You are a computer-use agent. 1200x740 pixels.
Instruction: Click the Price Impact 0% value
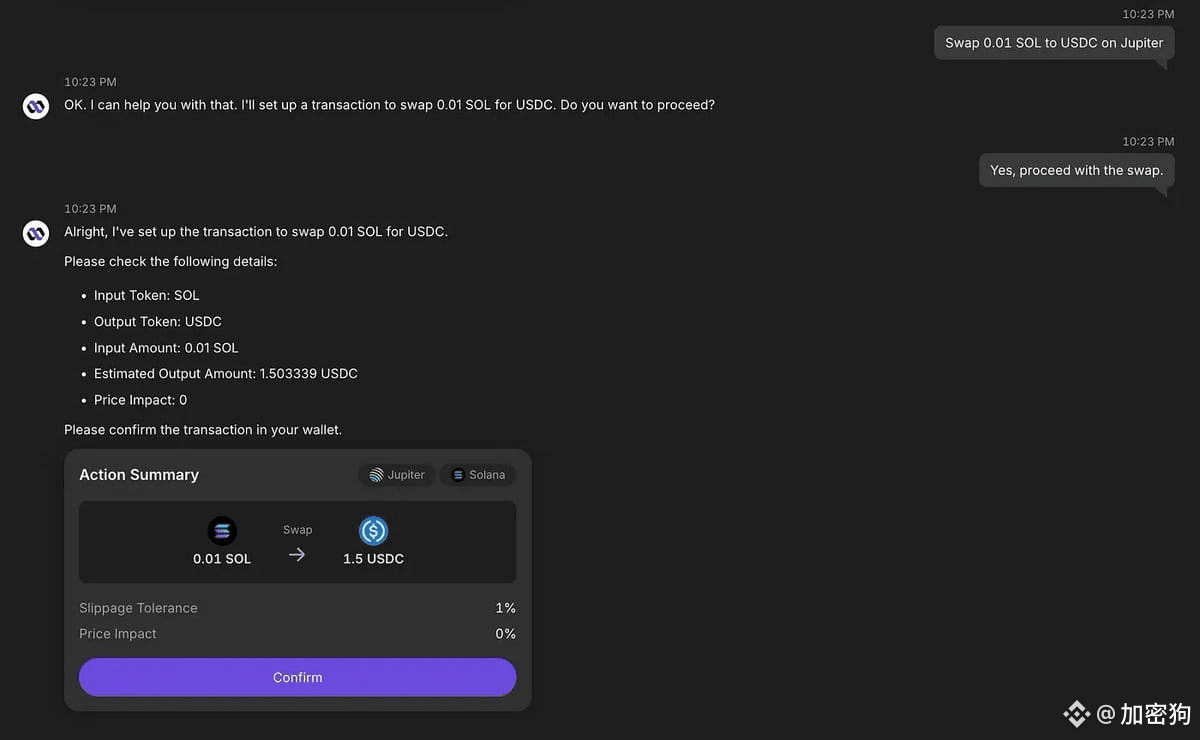point(505,634)
